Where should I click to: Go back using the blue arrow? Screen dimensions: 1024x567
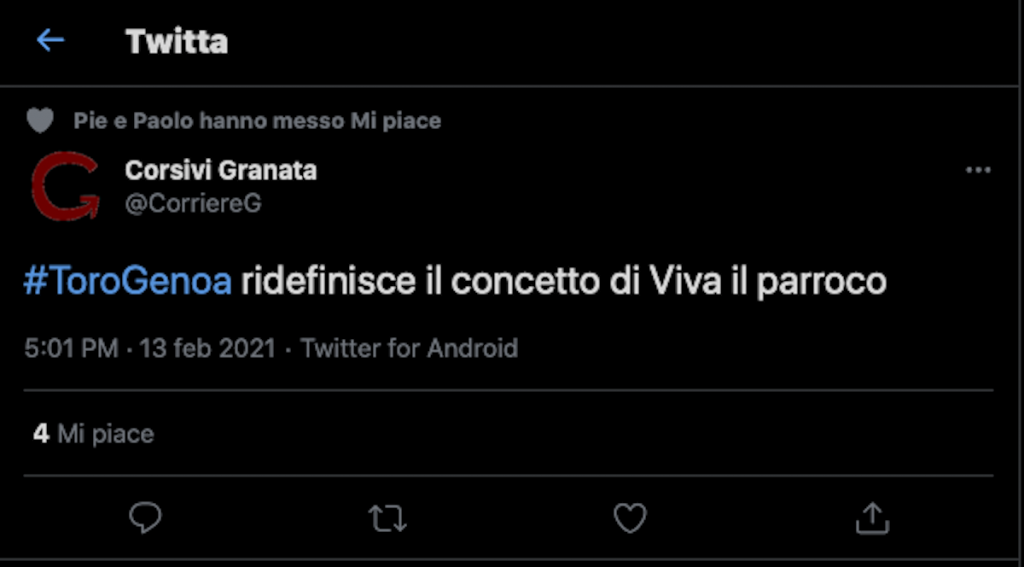click(49, 41)
